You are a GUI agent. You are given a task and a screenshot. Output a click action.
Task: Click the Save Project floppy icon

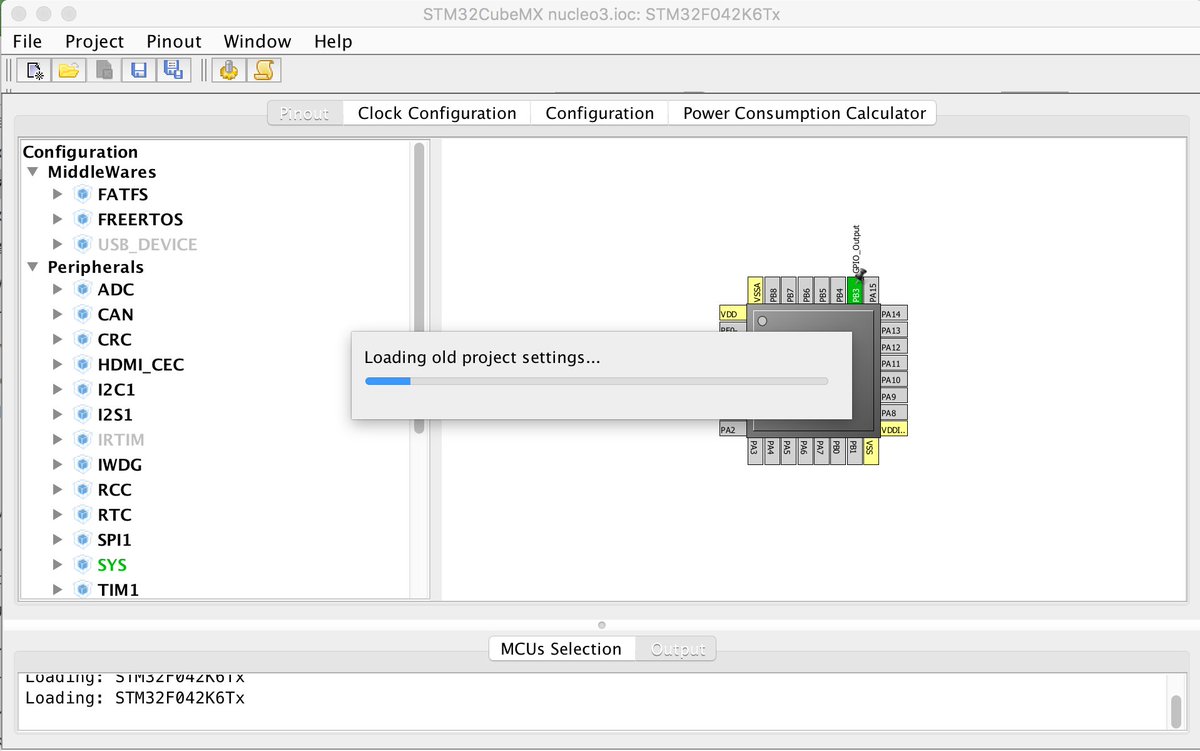[139, 70]
